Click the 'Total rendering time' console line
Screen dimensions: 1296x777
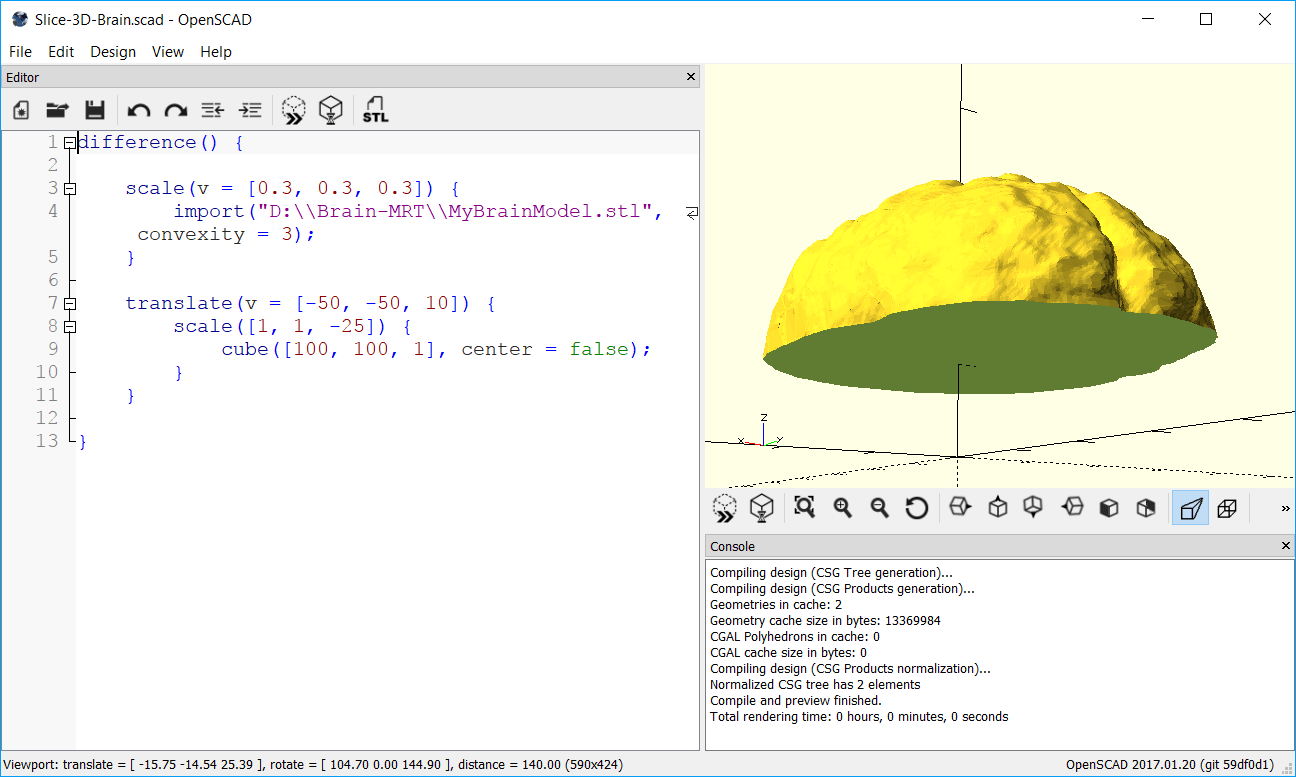pyautogui.click(x=859, y=717)
